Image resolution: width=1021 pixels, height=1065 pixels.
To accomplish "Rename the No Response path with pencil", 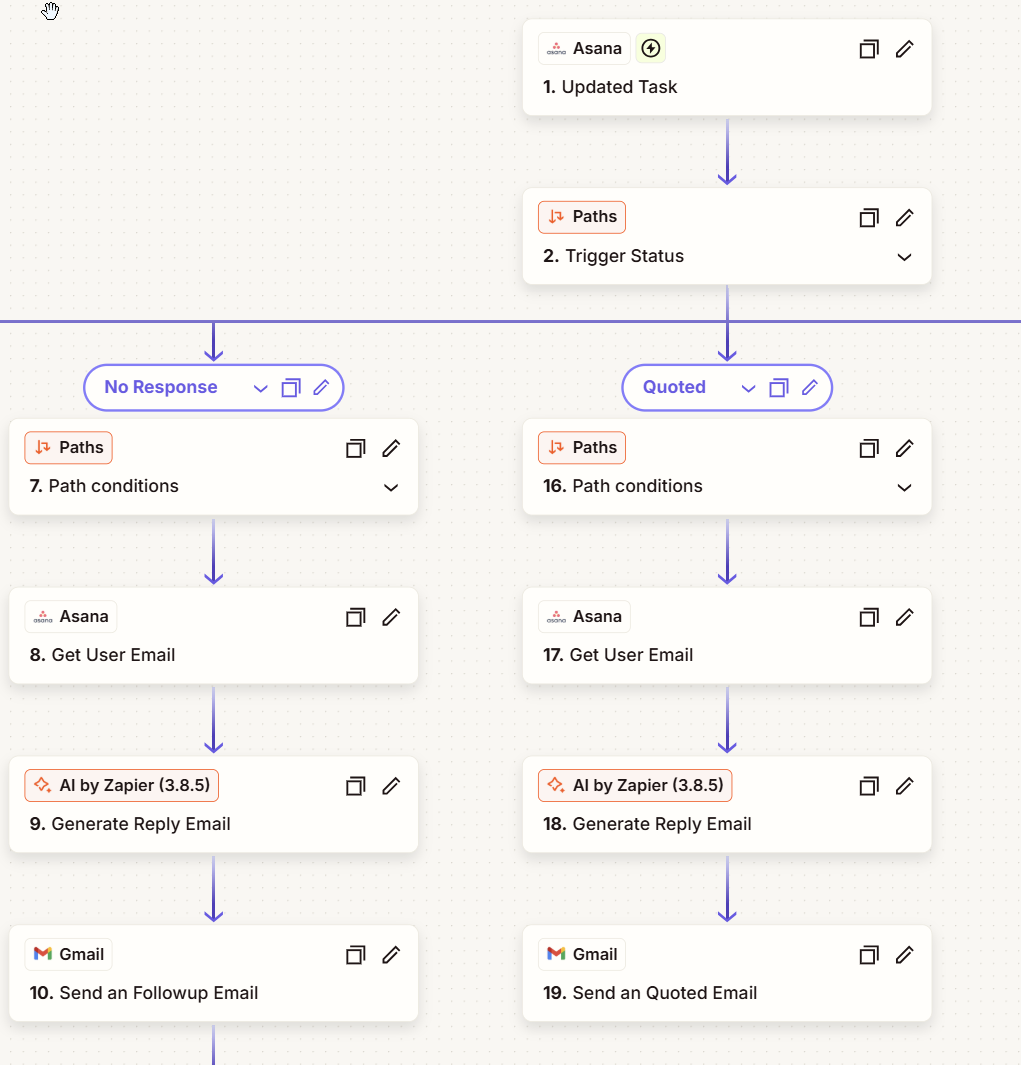I will [x=321, y=387].
